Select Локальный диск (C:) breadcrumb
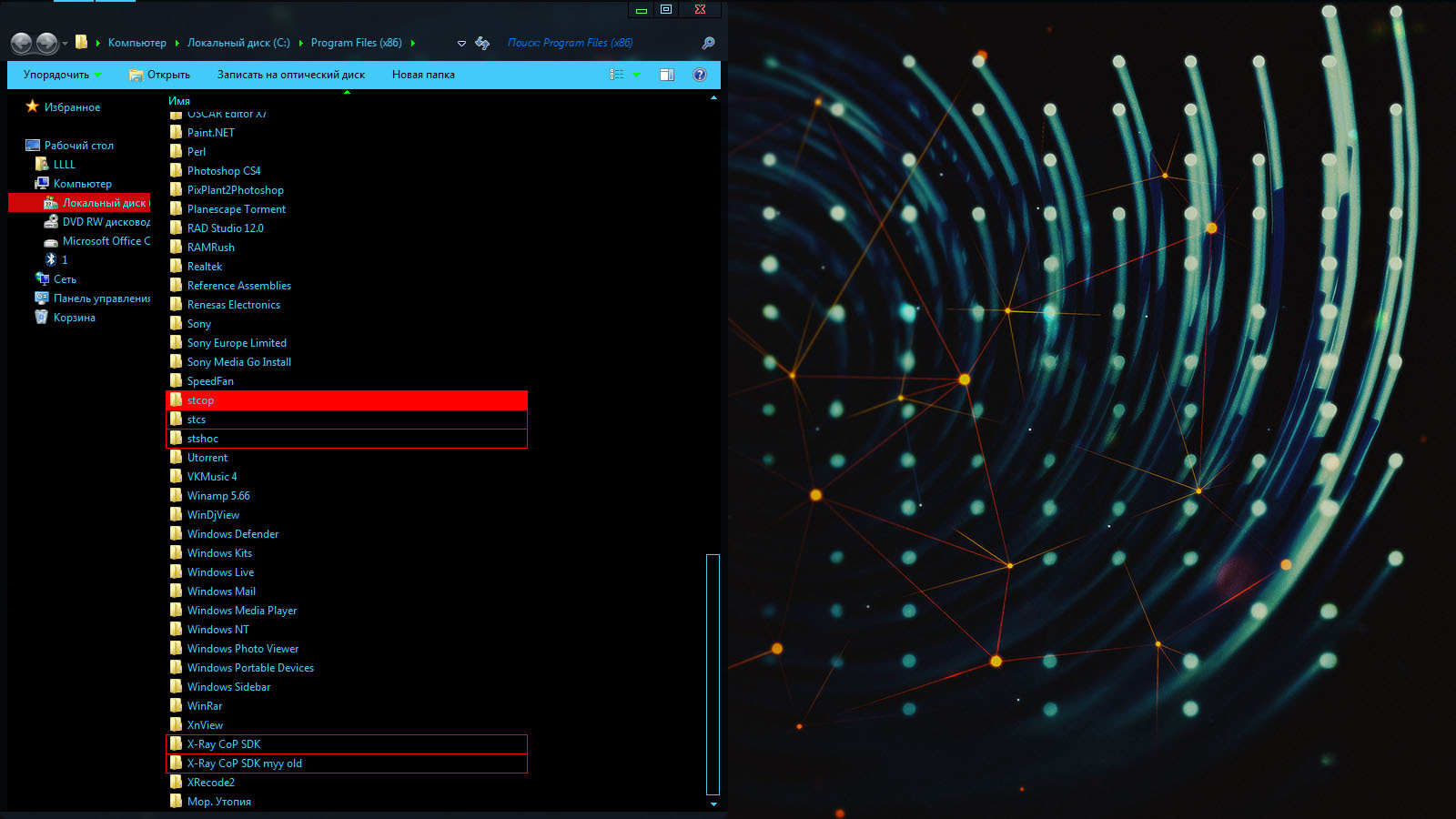The image size is (1456, 819). tap(238, 43)
